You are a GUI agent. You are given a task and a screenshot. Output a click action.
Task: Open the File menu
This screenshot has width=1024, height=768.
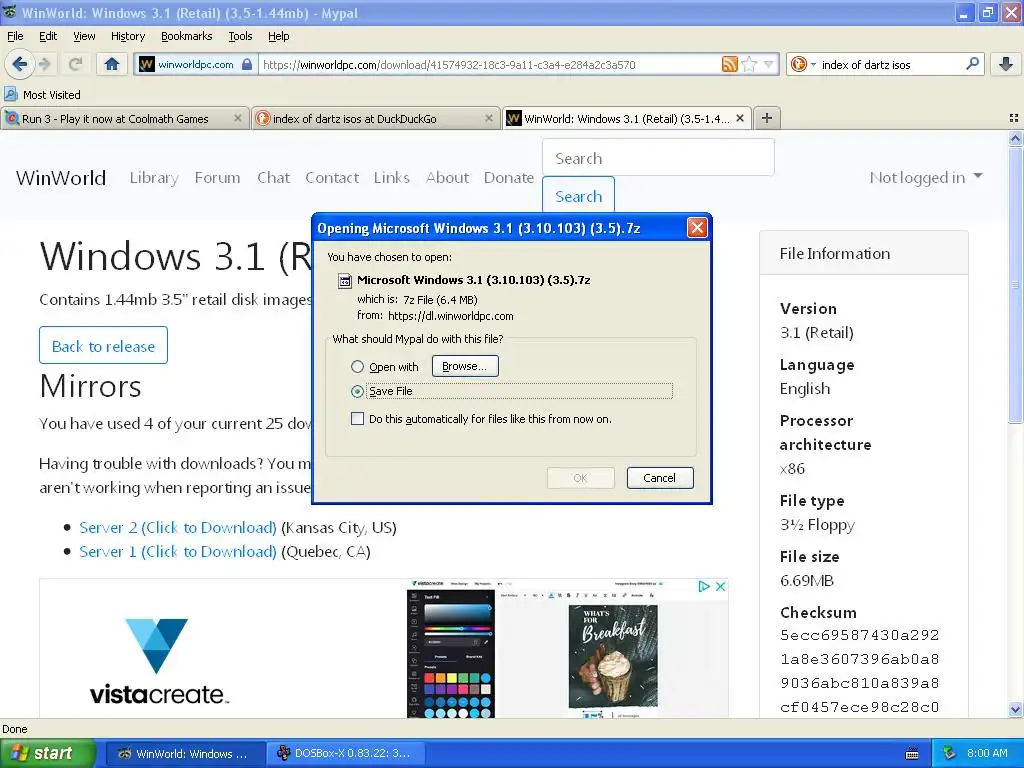15,36
